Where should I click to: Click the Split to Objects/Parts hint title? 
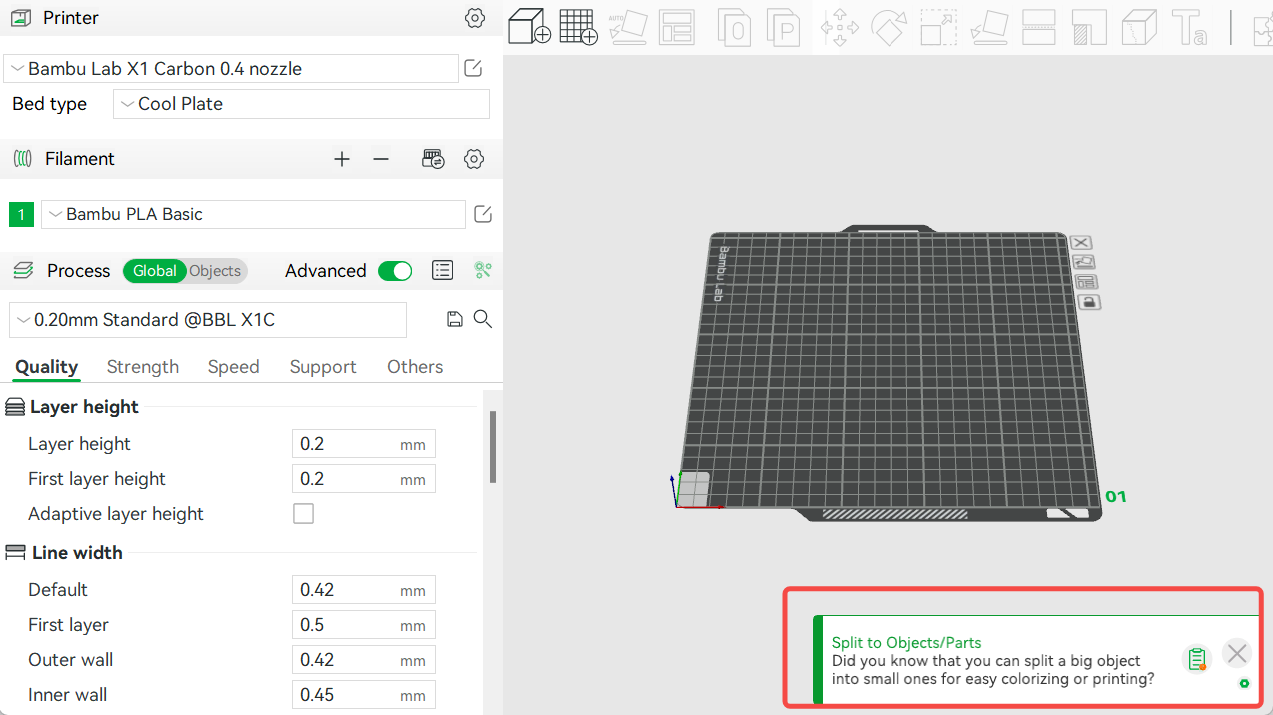907,643
